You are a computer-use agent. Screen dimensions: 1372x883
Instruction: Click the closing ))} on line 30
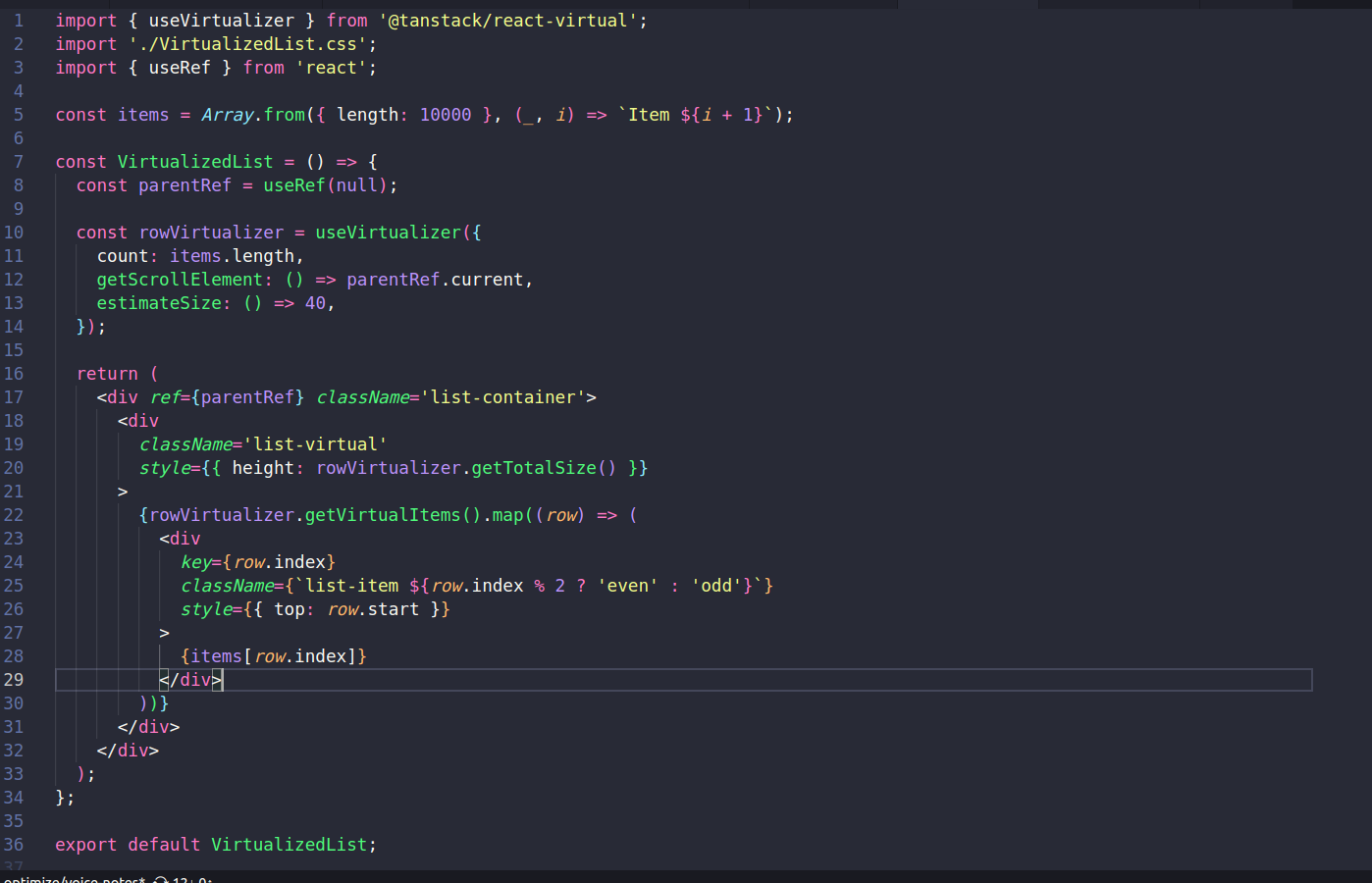point(154,703)
